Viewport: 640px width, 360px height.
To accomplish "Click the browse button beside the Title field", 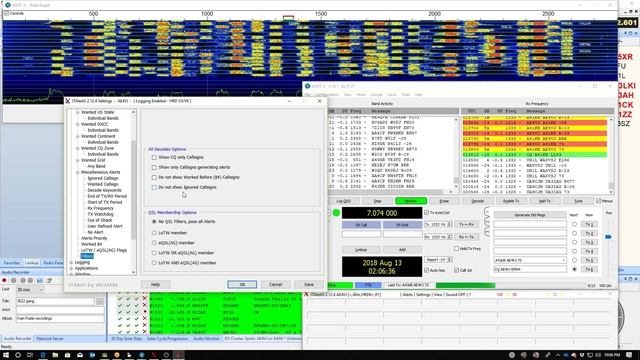I will coord(100,301).
